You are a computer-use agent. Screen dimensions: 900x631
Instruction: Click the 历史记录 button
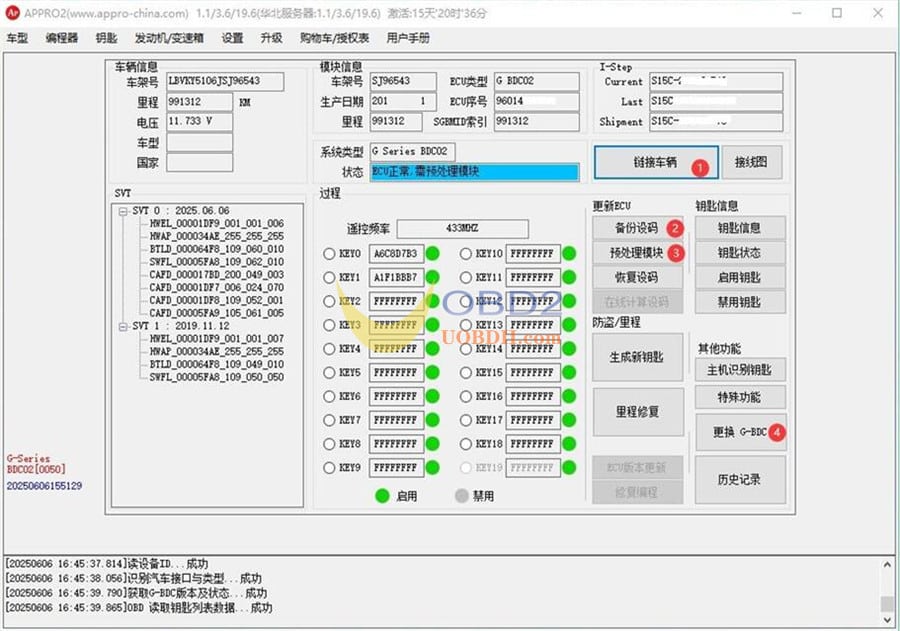point(740,480)
